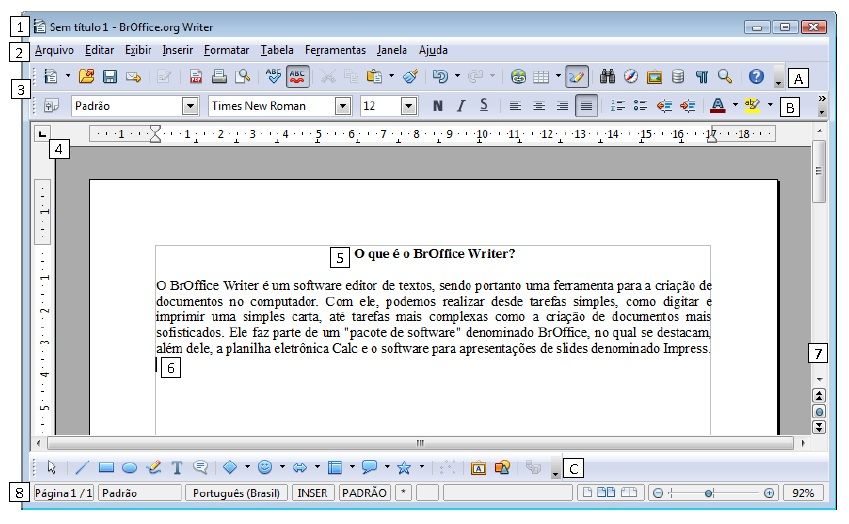Image resolution: width=849 pixels, height=524 pixels.
Task: Open a file with the Open folder icon
Action: 86,76
